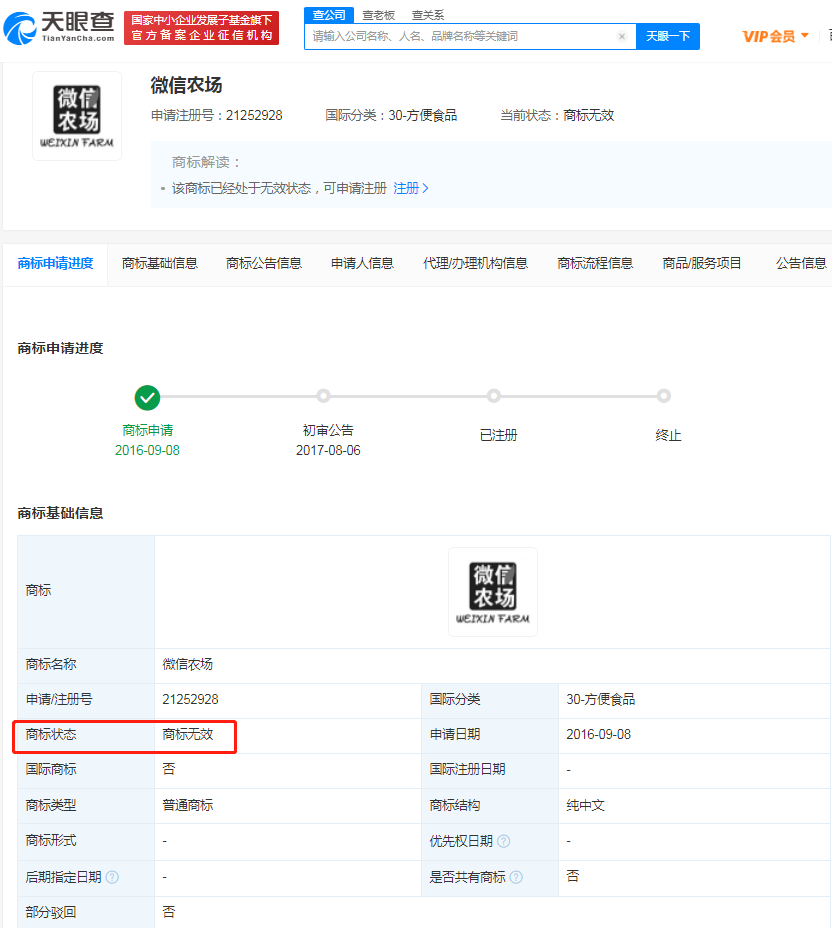
Task: Switch to the 查公司 search tab
Action: pyautogui.click(x=329, y=15)
